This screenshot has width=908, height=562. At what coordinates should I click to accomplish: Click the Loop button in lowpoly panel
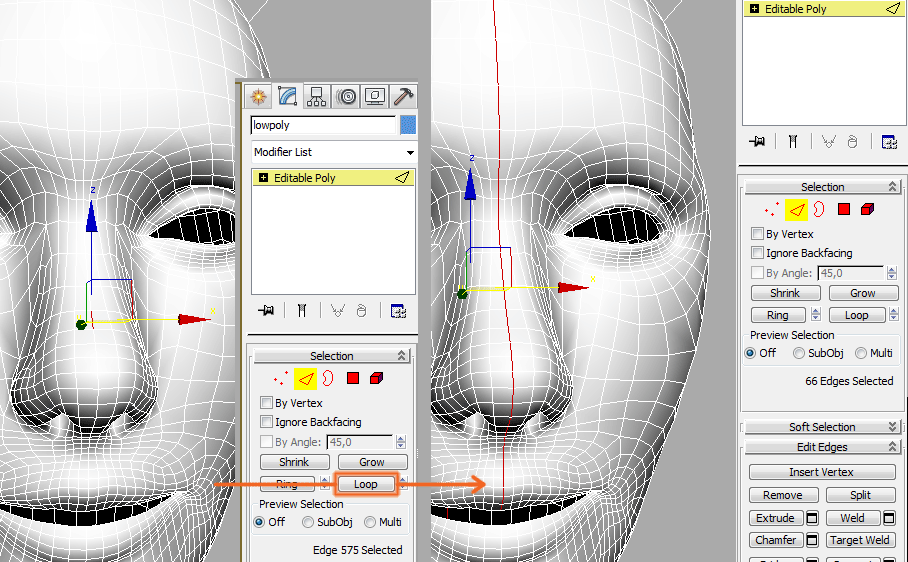click(366, 484)
